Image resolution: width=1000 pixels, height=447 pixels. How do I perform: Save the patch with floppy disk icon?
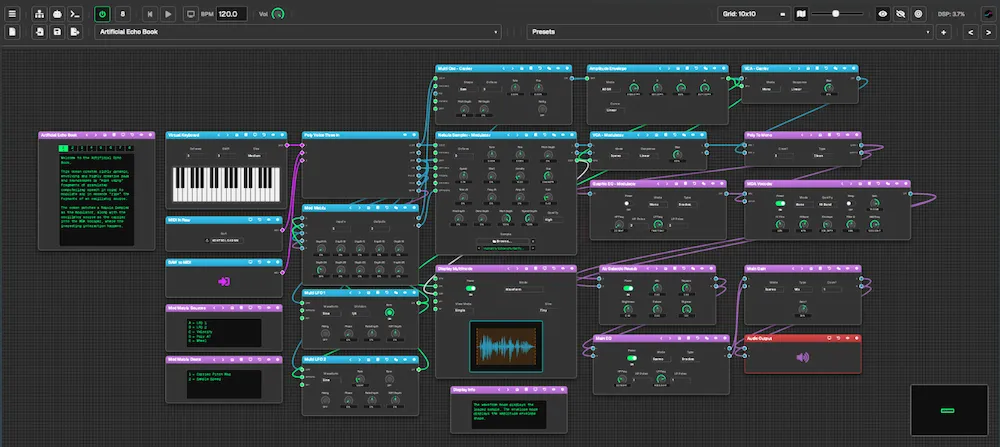57,32
